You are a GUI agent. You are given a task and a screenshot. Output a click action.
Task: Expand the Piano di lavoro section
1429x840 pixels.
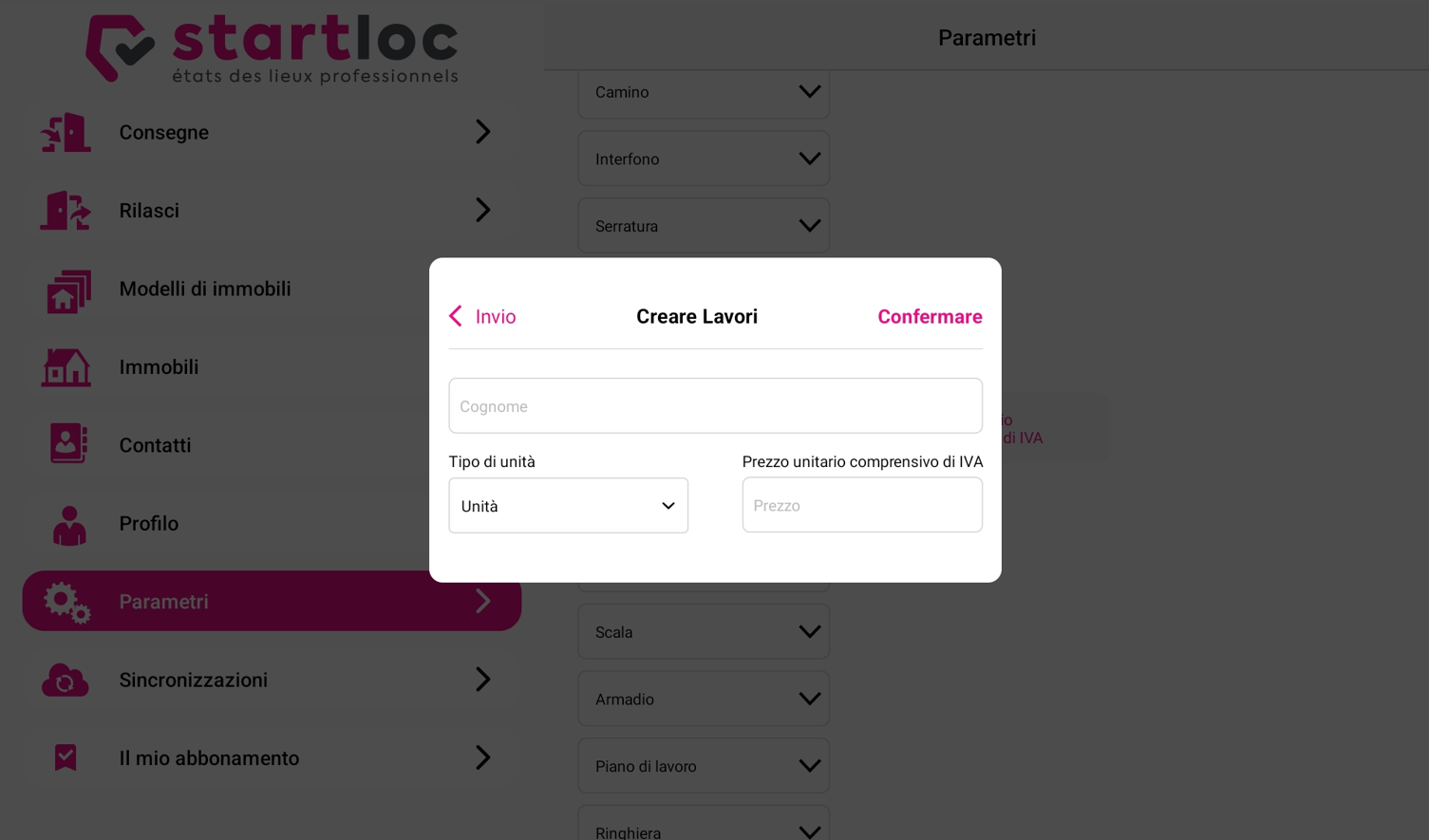[x=704, y=766]
